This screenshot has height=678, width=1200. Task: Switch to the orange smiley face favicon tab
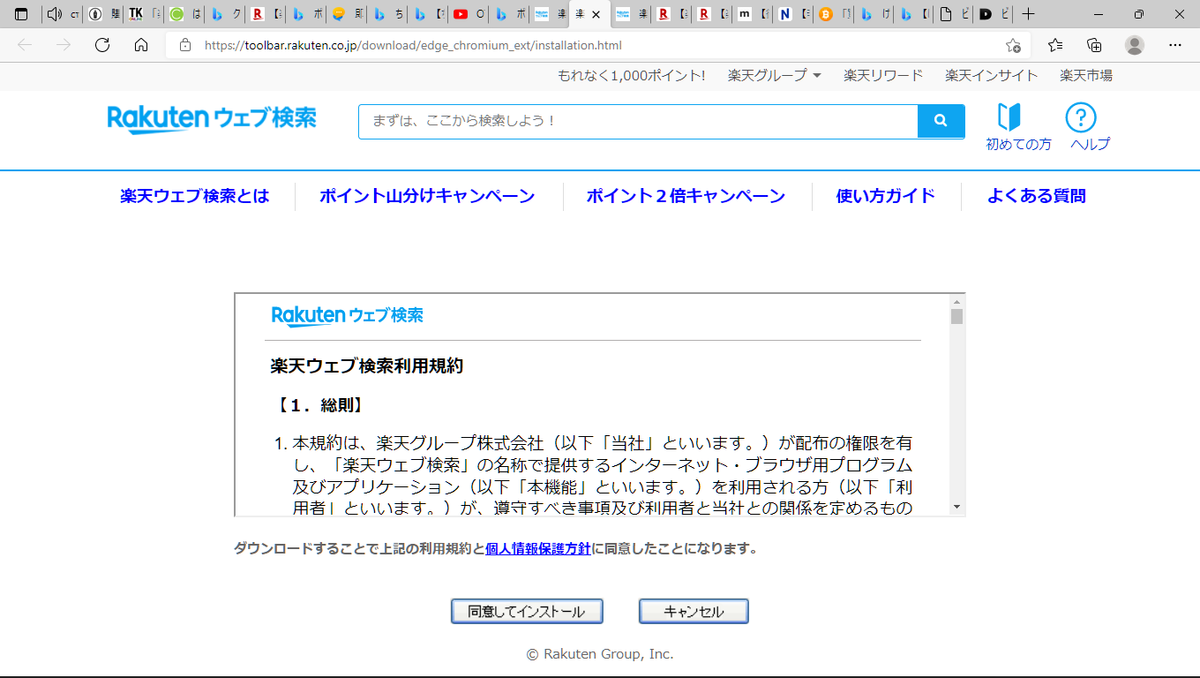coord(345,14)
